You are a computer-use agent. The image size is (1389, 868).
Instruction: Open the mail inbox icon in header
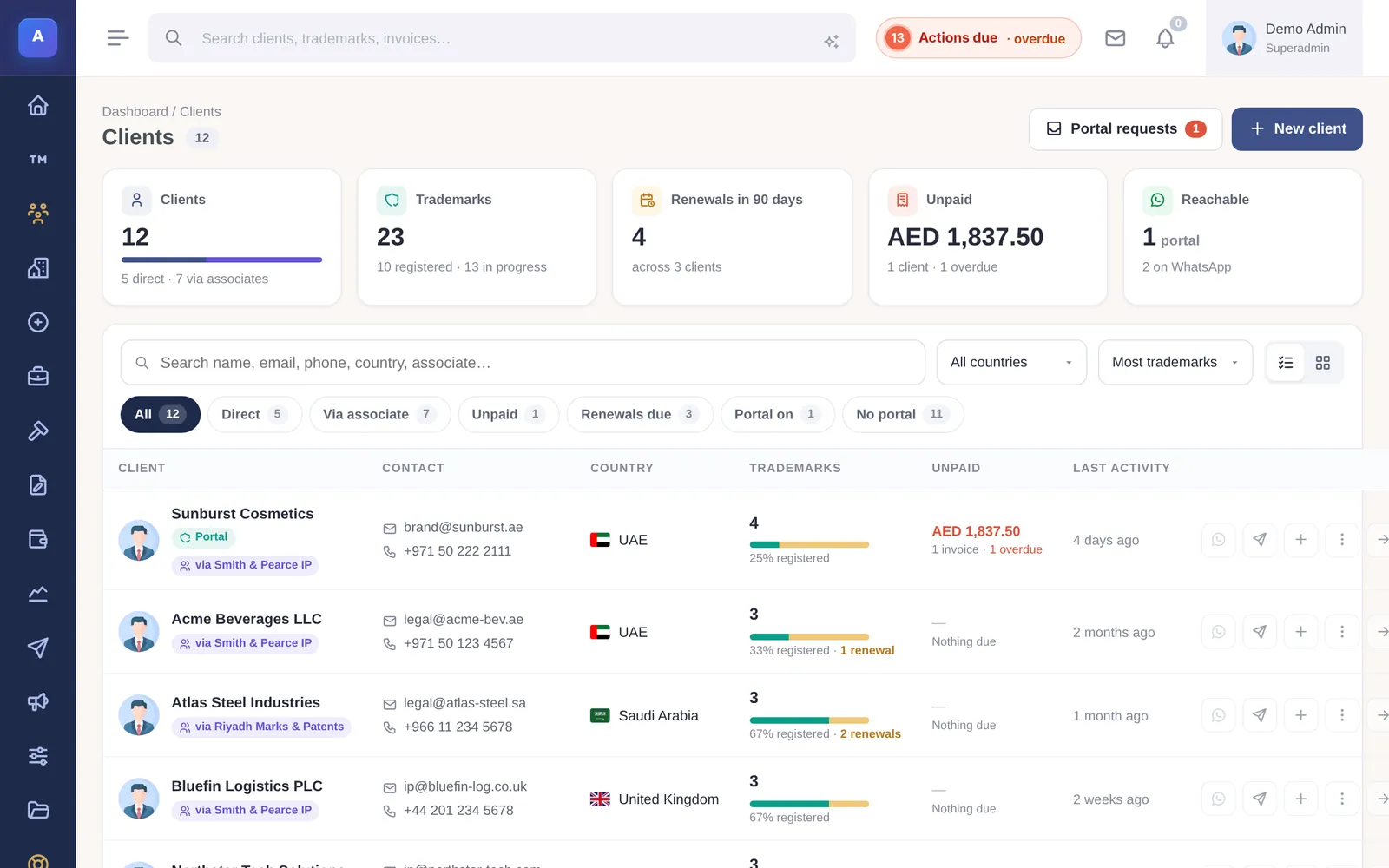pyautogui.click(x=1115, y=38)
